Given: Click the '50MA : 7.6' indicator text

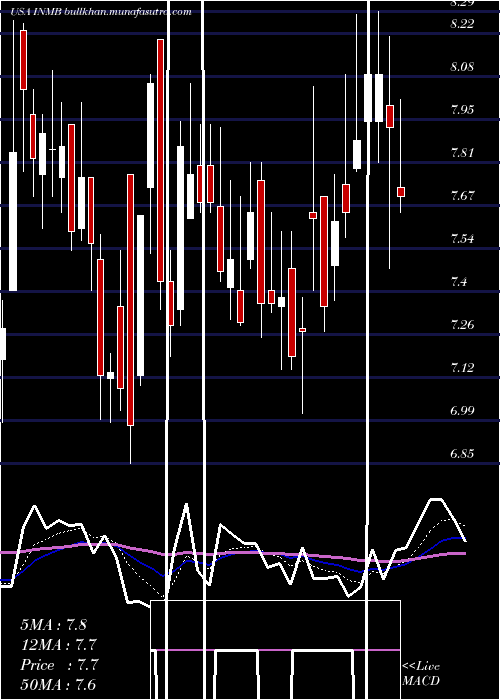Looking at the screenshot, I should click(x=58, y=685).
